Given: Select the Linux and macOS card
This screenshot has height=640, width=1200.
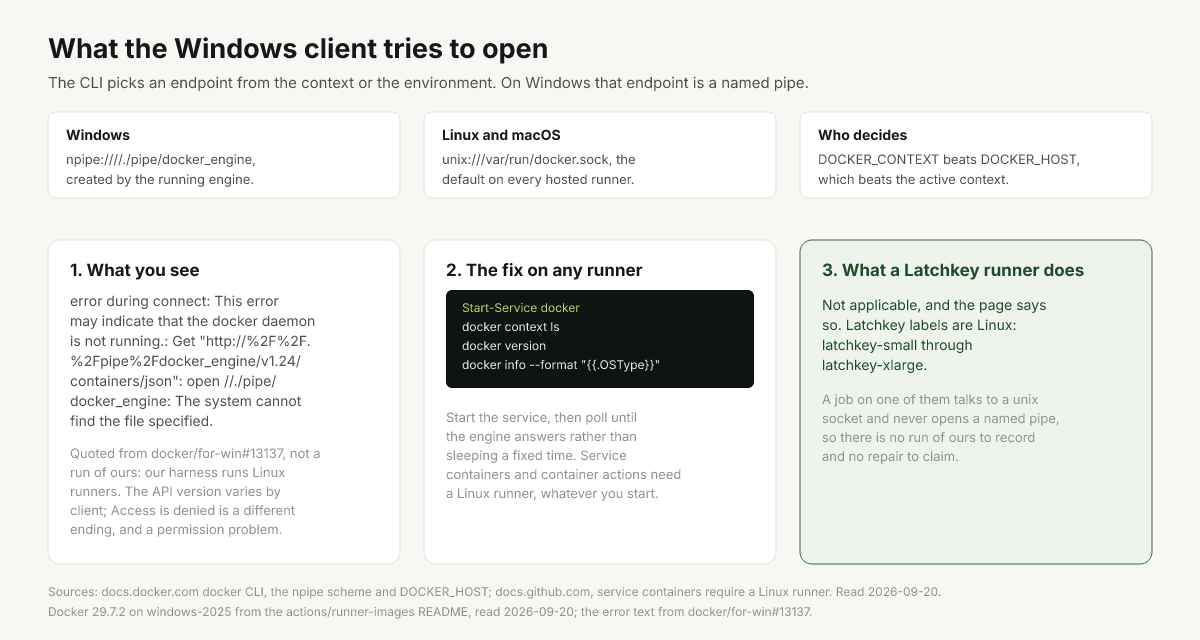Looking at the screenshot, I should point(600,155).
